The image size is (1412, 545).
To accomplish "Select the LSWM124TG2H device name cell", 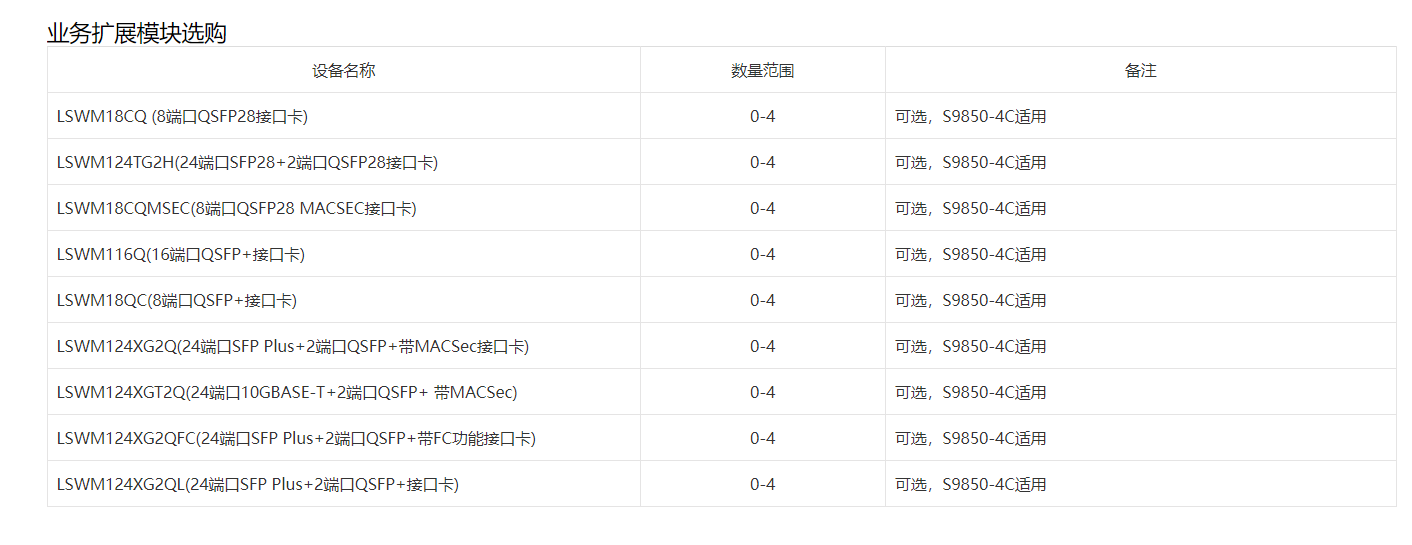I will pyautogui.click(x=247, y=163).
